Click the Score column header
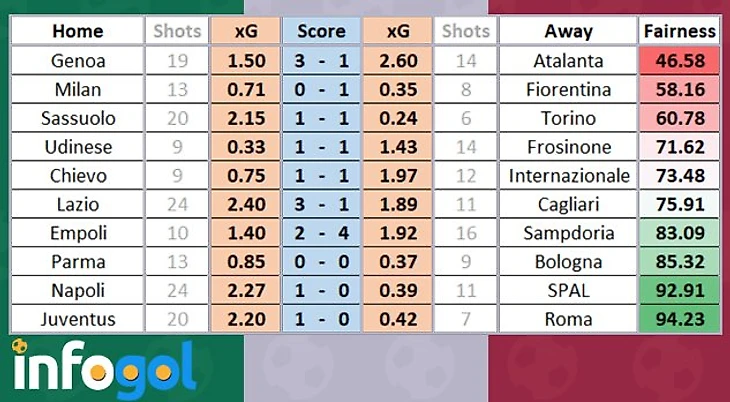Image resolution: width=730 pixels, height=402 pixels. click(x=321, y=31)
